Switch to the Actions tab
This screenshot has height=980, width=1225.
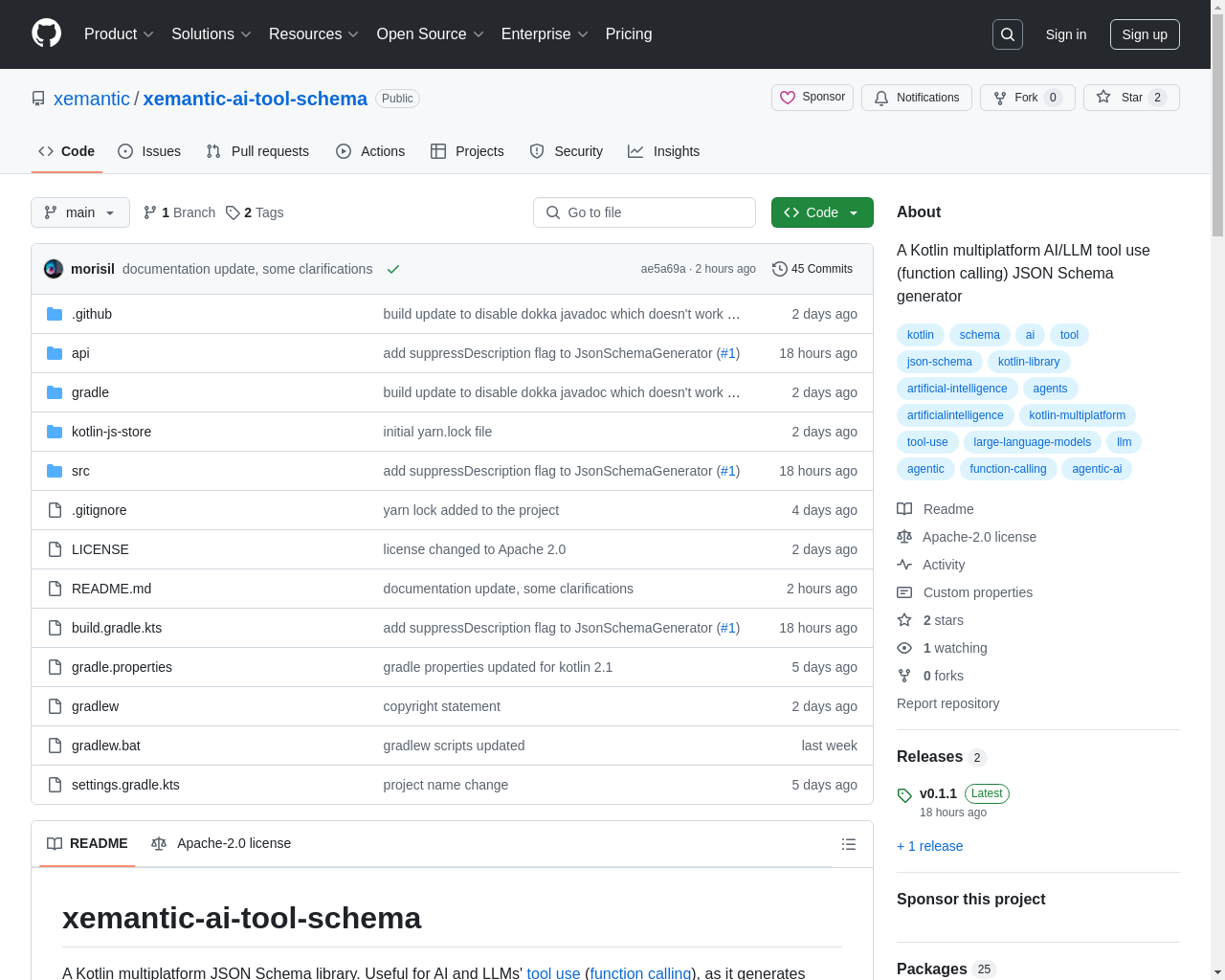pos(370,151)
